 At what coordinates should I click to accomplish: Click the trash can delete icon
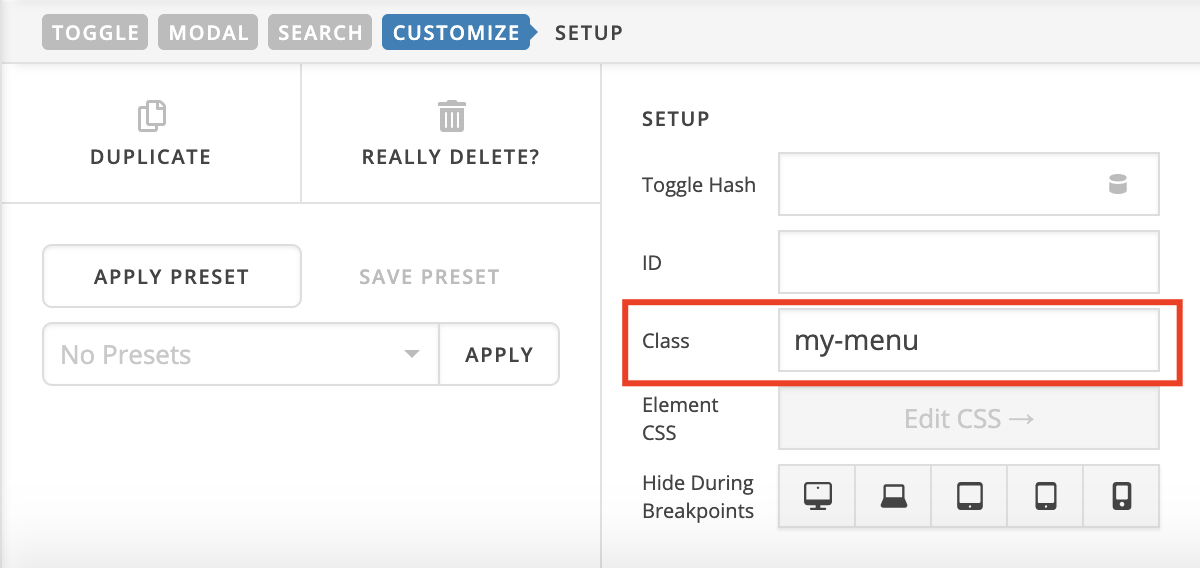pyautogui.click(x=451, y=116)
